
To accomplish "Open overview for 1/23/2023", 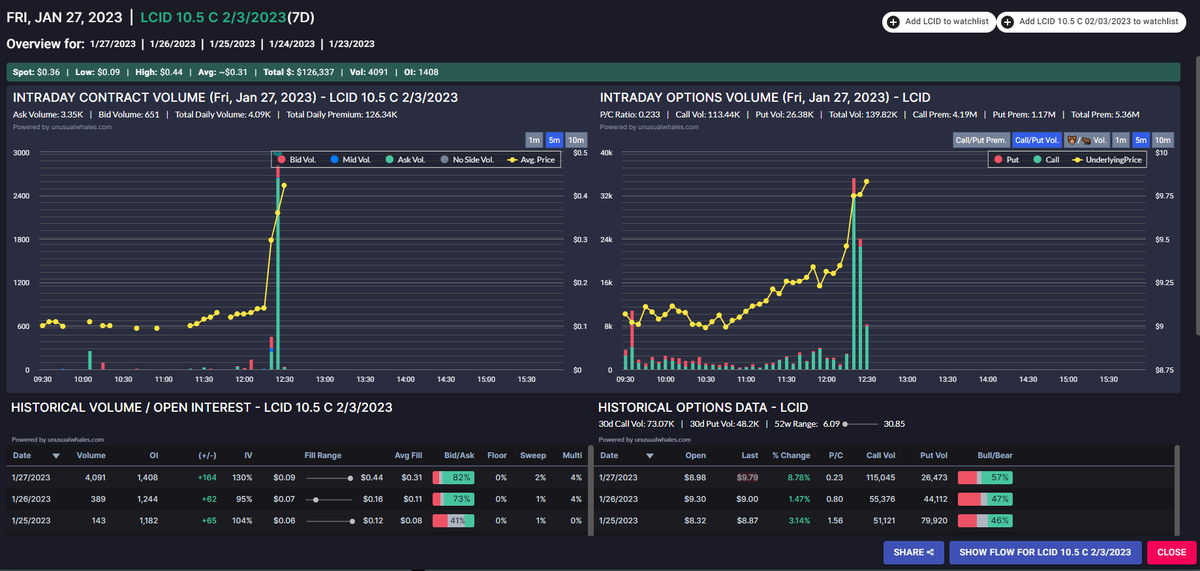I will [x=351, y=44].
